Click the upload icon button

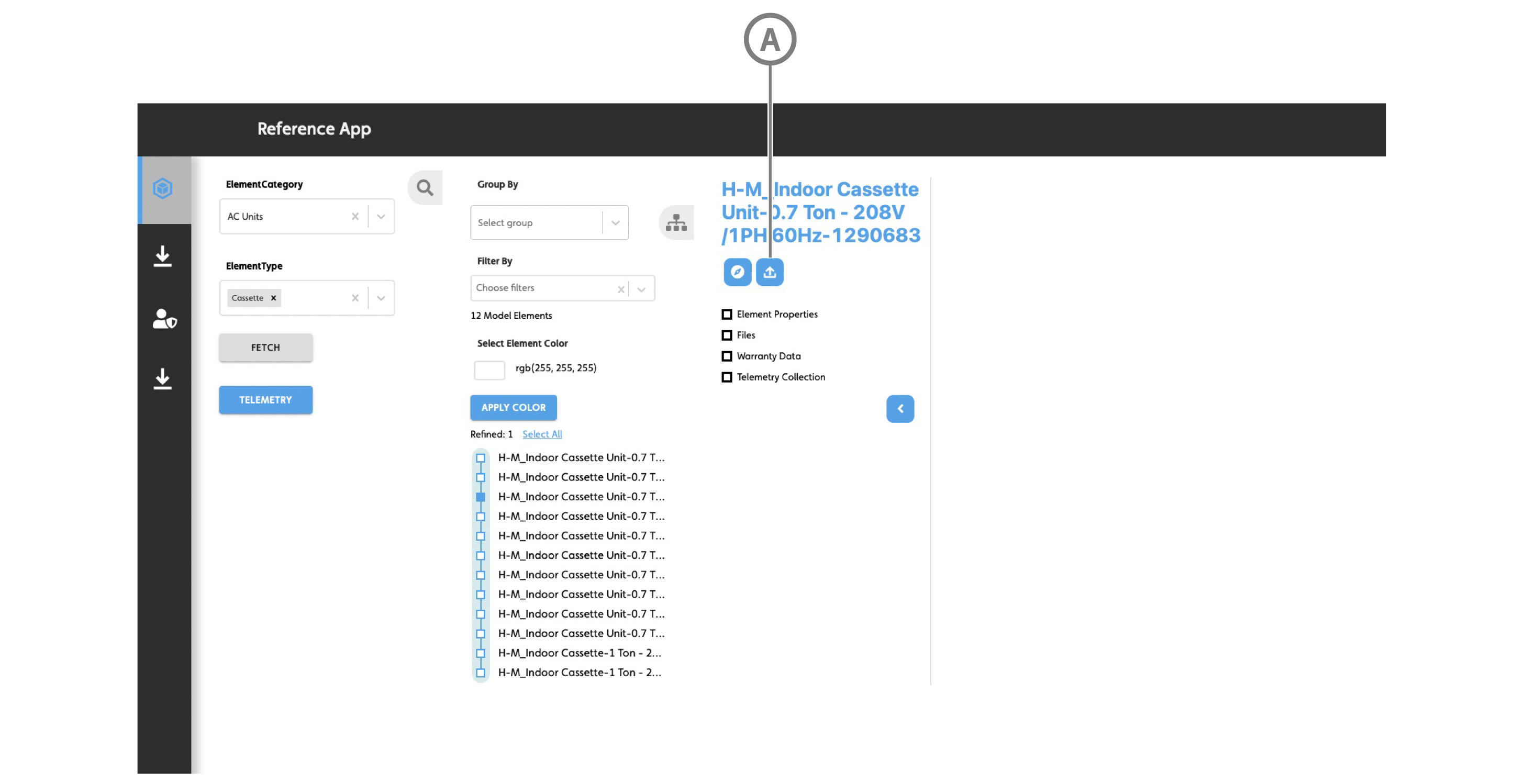(770, 273)
